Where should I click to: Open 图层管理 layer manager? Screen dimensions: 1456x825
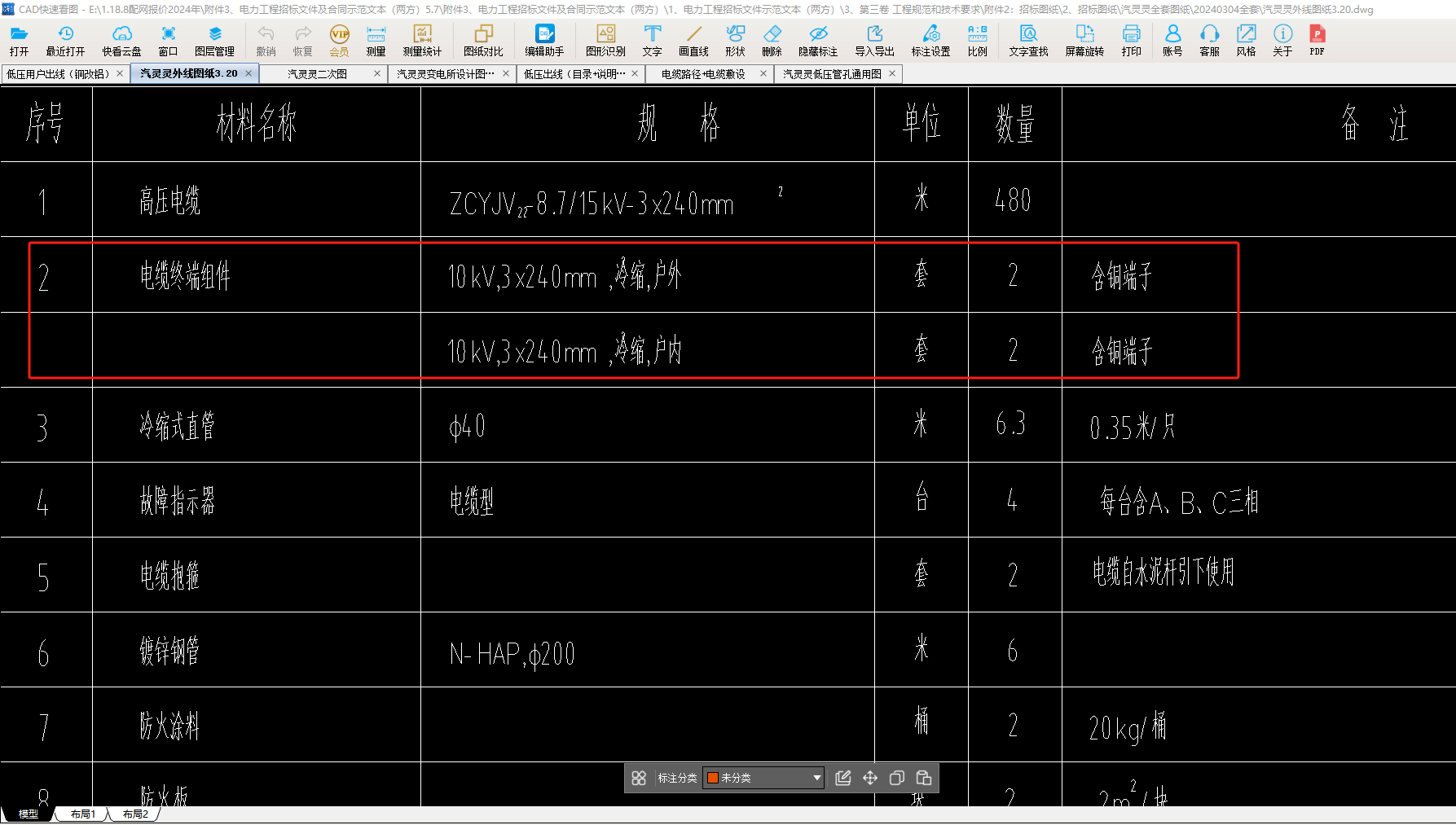[214, 40]
